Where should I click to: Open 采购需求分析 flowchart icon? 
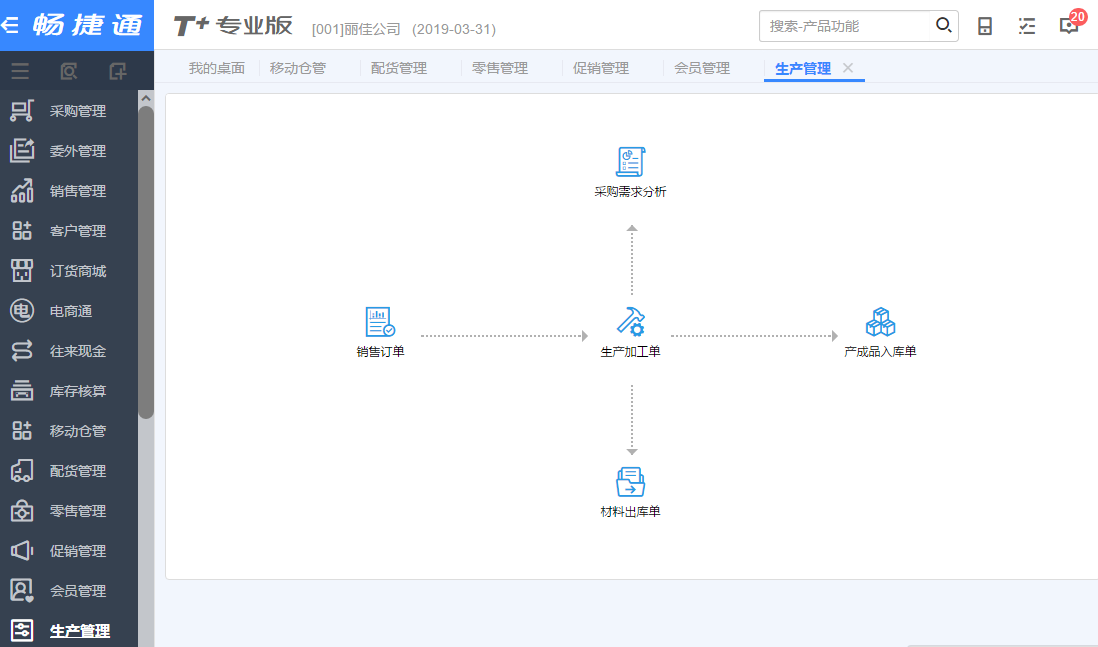pyautogui.click(x=630, y=162)
